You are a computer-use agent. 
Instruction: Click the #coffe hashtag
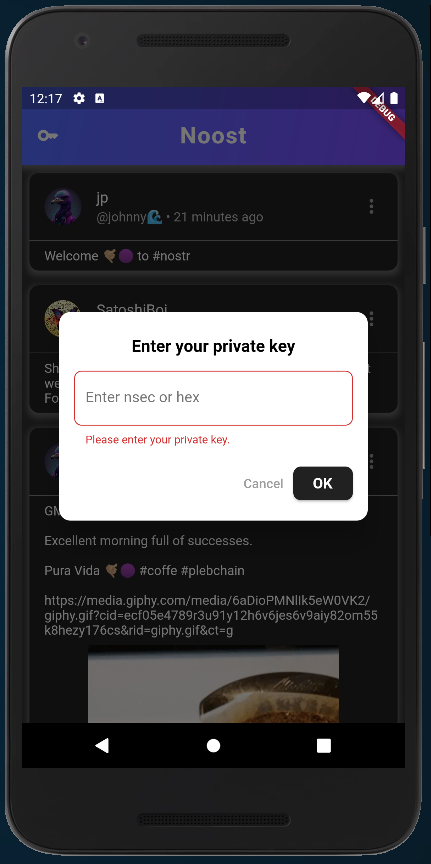point(158,571)
